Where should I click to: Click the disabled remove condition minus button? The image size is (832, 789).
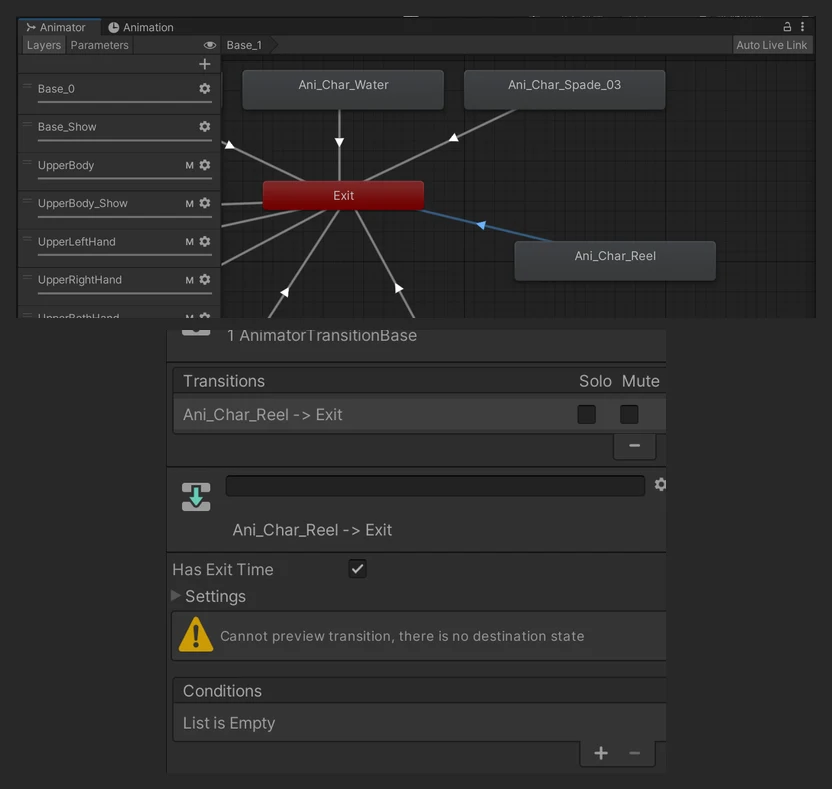(635, 753)
